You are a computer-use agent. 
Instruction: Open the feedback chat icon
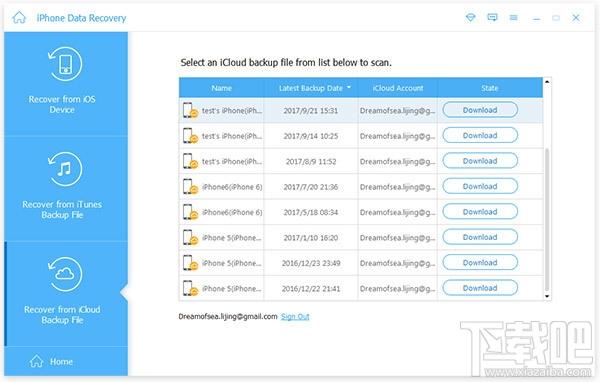tap(492, 18)
